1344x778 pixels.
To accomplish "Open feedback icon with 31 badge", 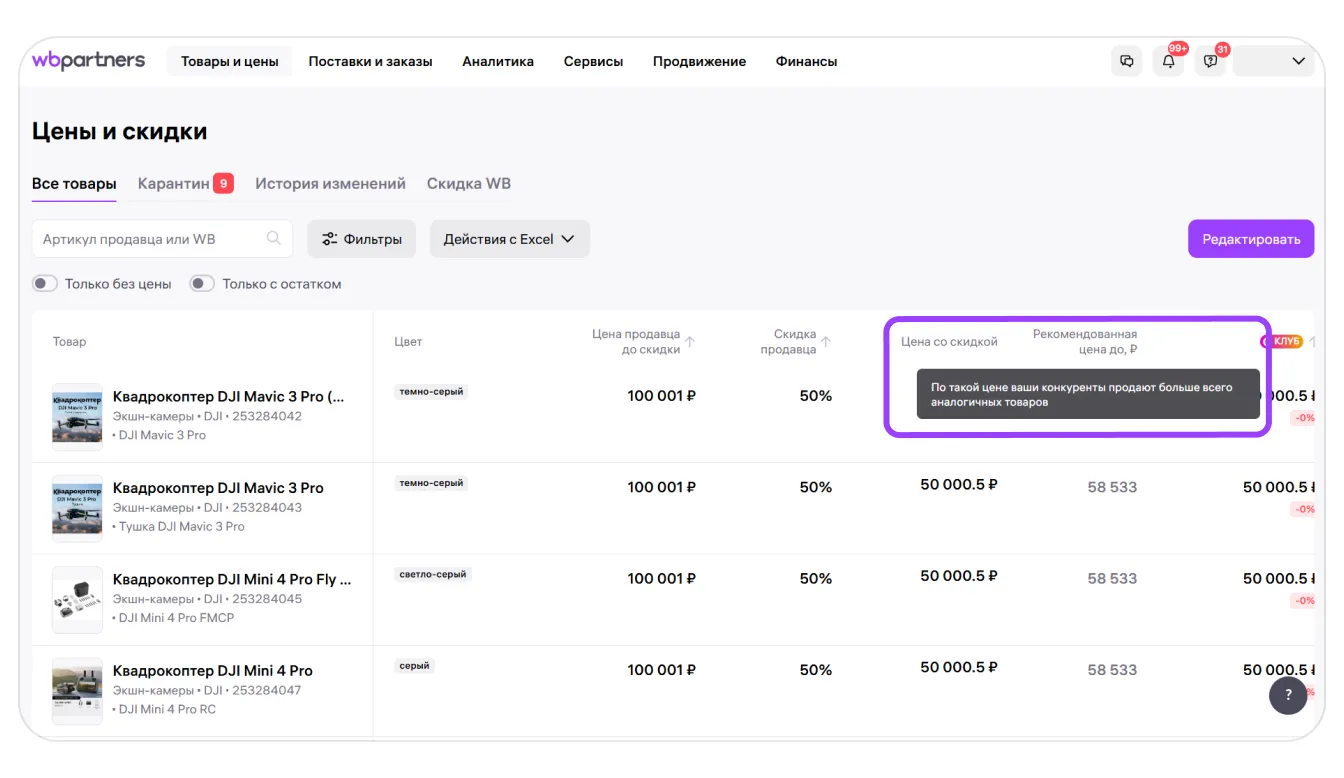I will 1210,61.
